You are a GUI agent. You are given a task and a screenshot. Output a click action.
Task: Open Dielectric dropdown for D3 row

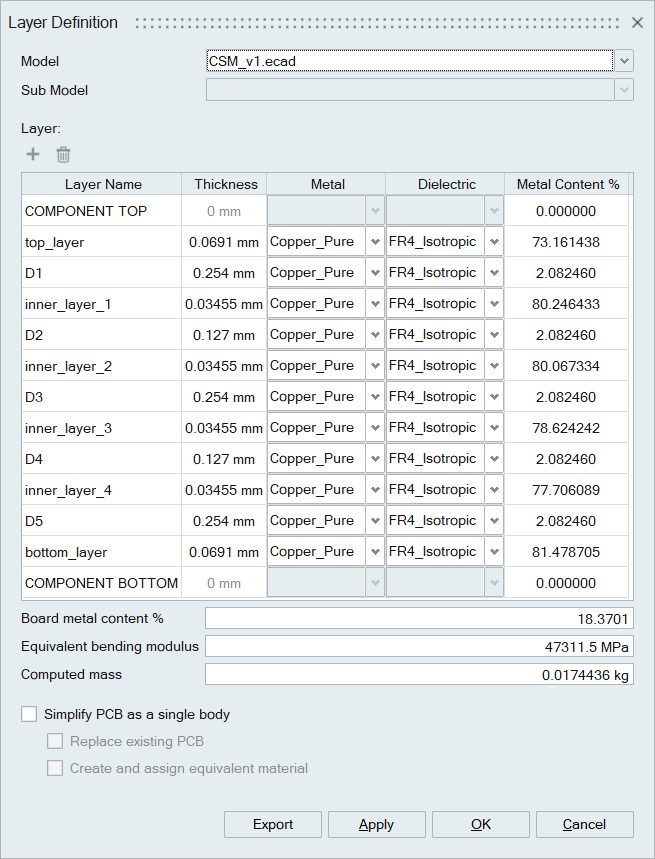pos(494,397)
